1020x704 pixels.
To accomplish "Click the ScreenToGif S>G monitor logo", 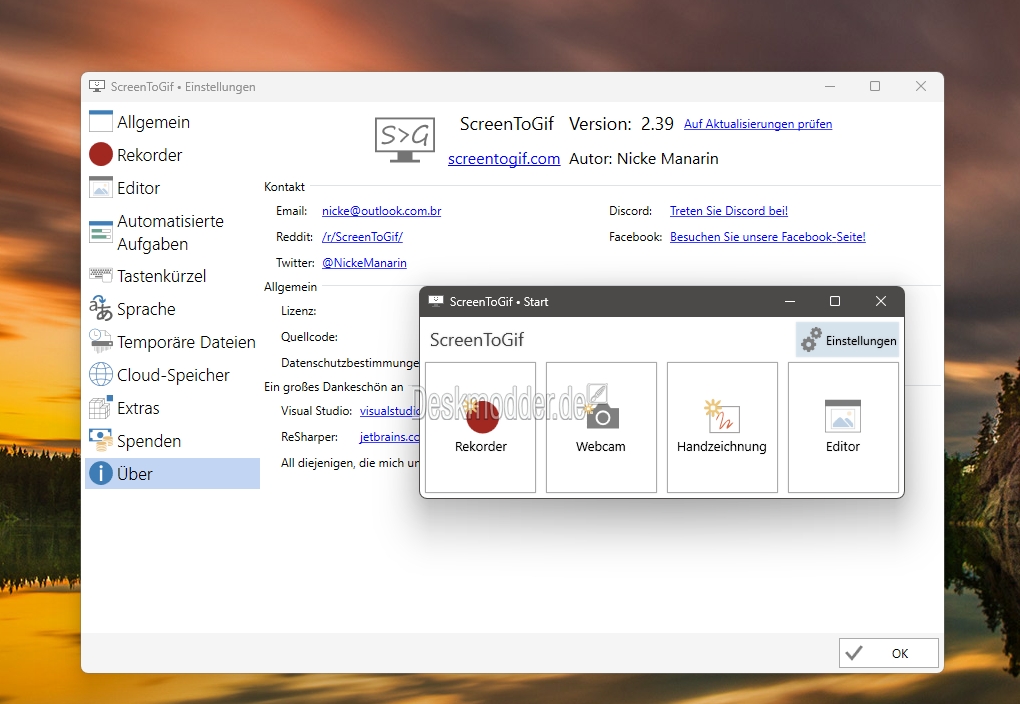I will (405, 140).
